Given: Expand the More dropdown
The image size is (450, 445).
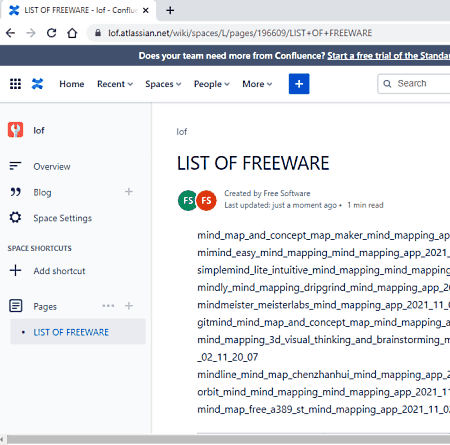Looking at the screenshot, I should tap(257, 84).
